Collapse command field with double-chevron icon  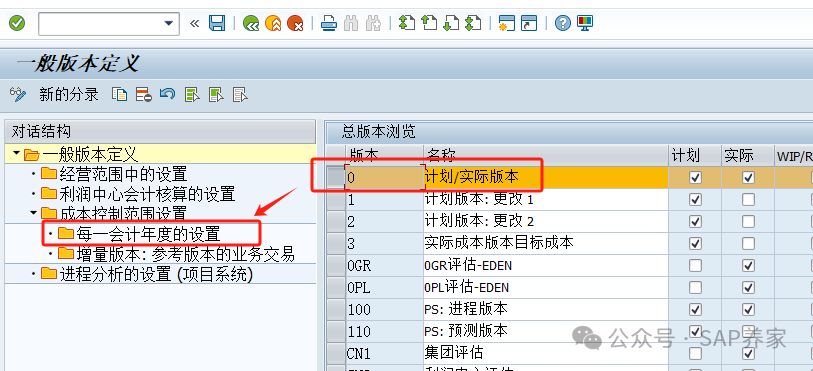pos(194,23)
